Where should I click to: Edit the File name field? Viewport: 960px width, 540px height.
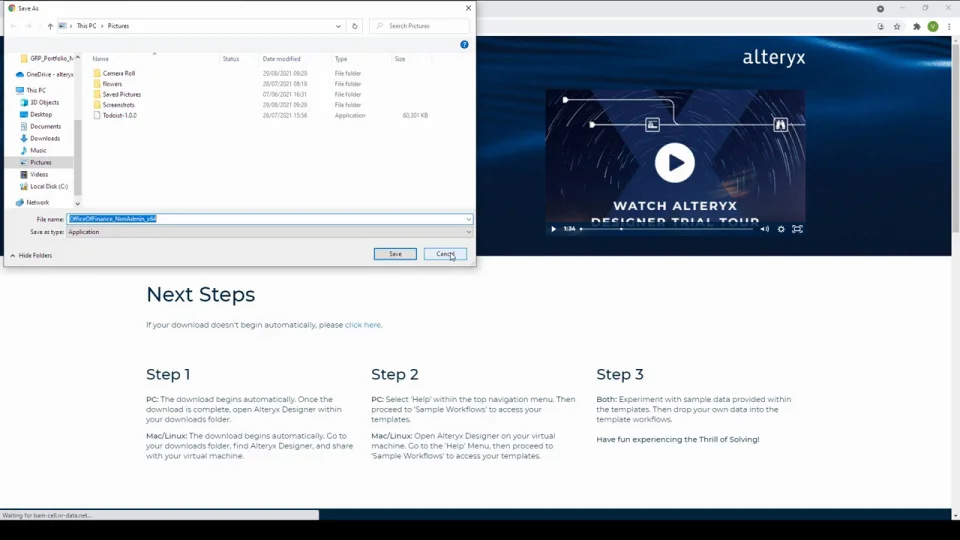[x=266, y=219]
